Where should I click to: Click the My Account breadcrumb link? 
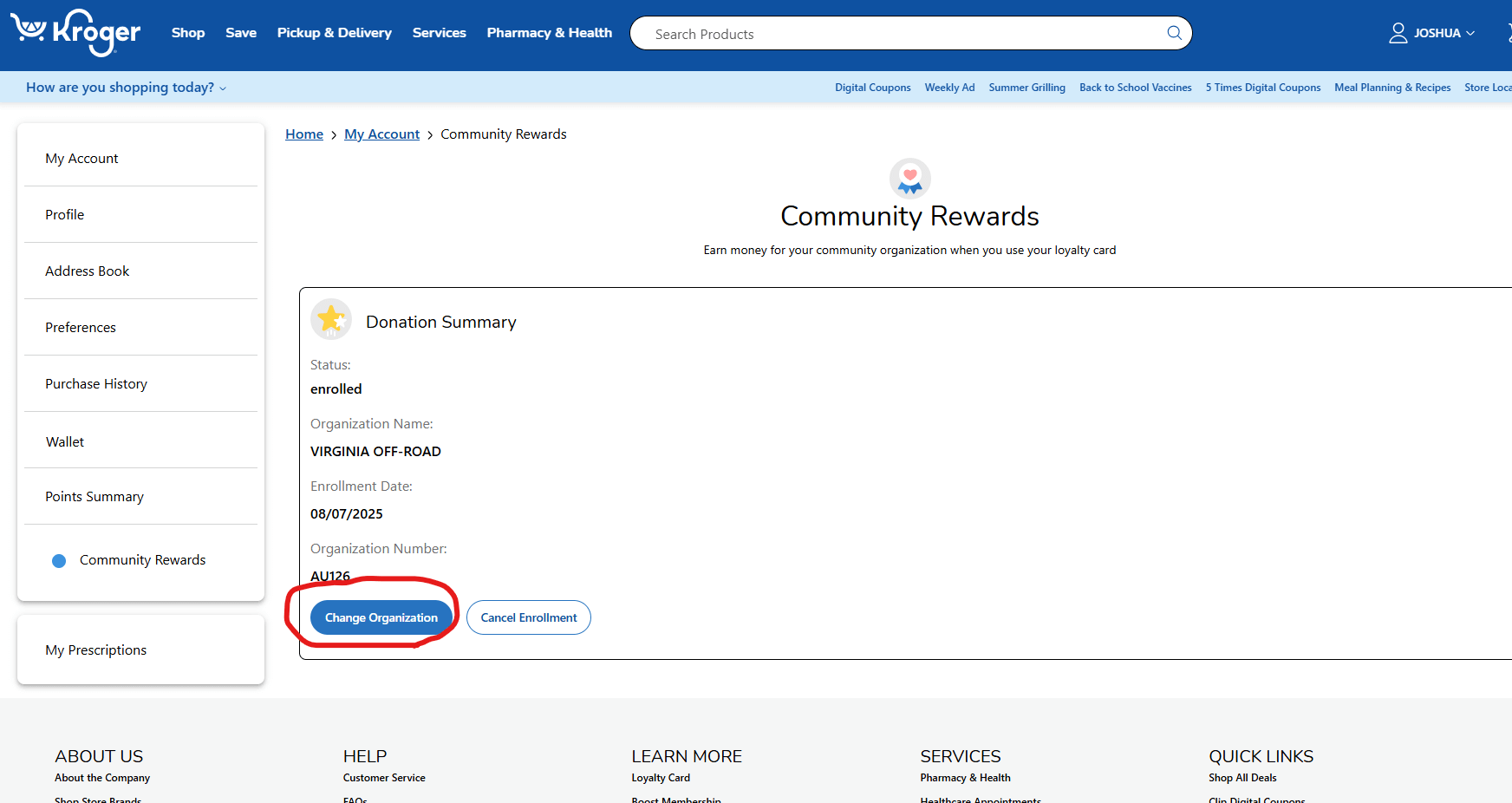click(381, 134)
